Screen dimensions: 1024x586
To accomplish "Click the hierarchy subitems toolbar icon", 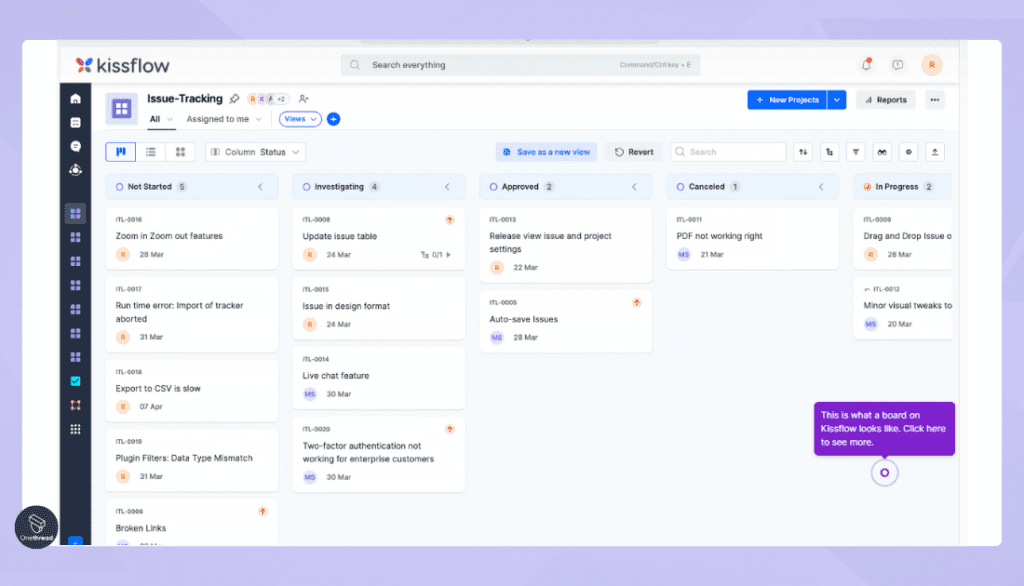I will pos(829,152).
